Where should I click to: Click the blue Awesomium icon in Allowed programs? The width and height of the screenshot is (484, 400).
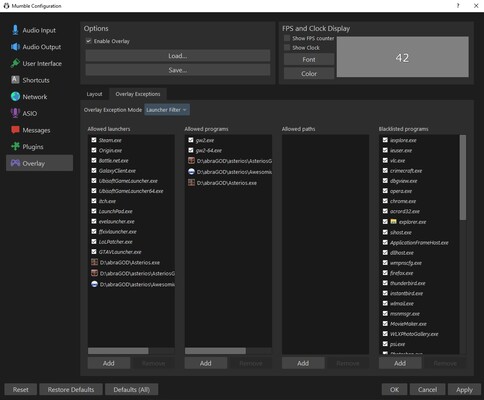click(191, 172)
